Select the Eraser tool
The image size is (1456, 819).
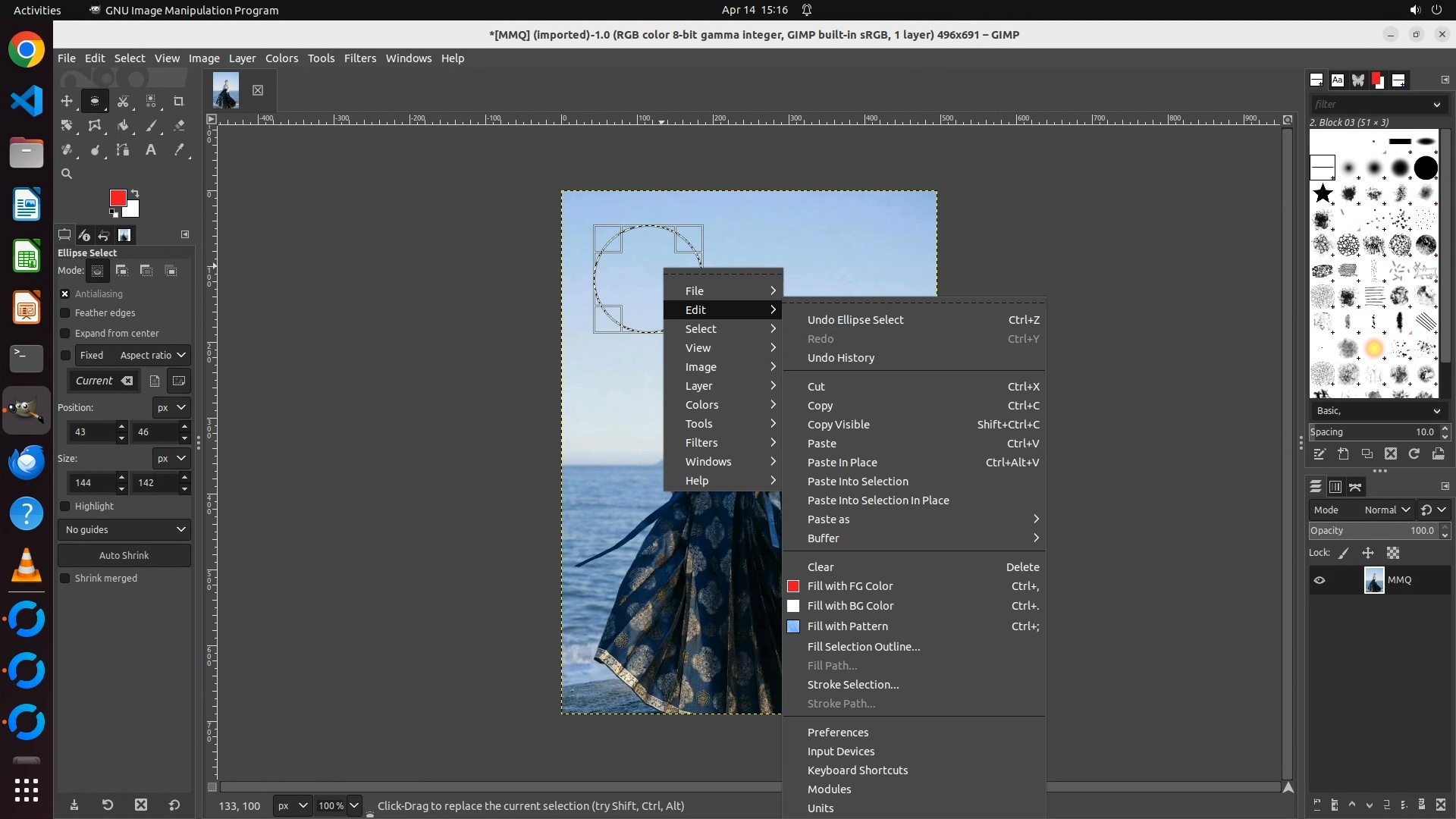[x=179, y=126]
